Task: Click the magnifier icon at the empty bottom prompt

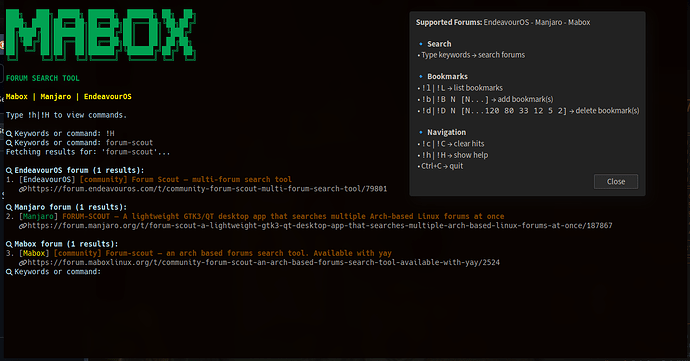Action: pos(9,272)
